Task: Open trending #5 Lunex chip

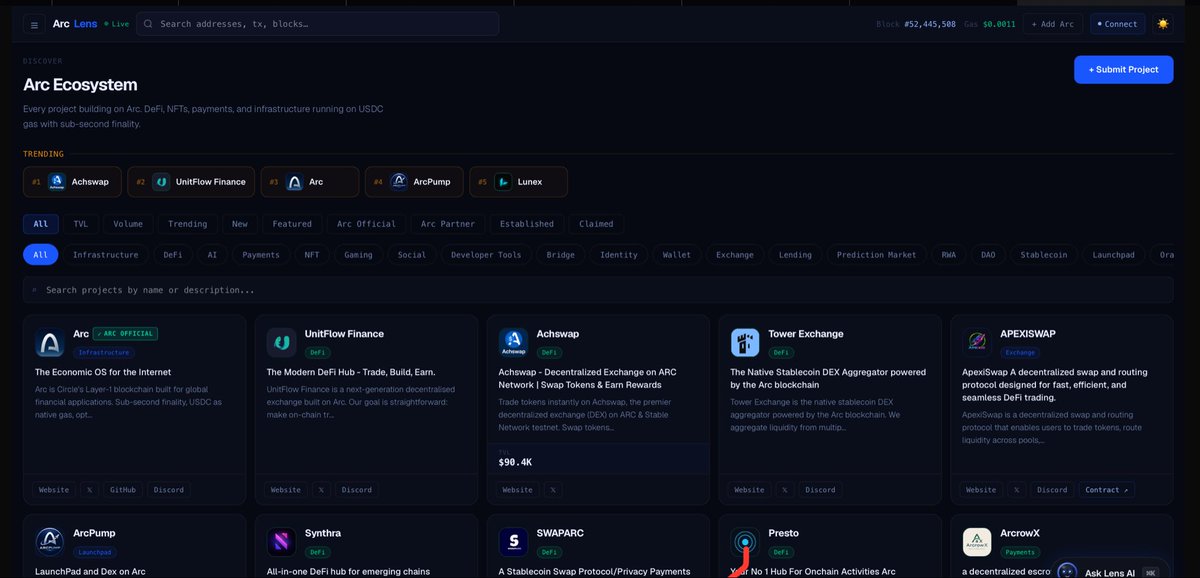Action: 518,182
